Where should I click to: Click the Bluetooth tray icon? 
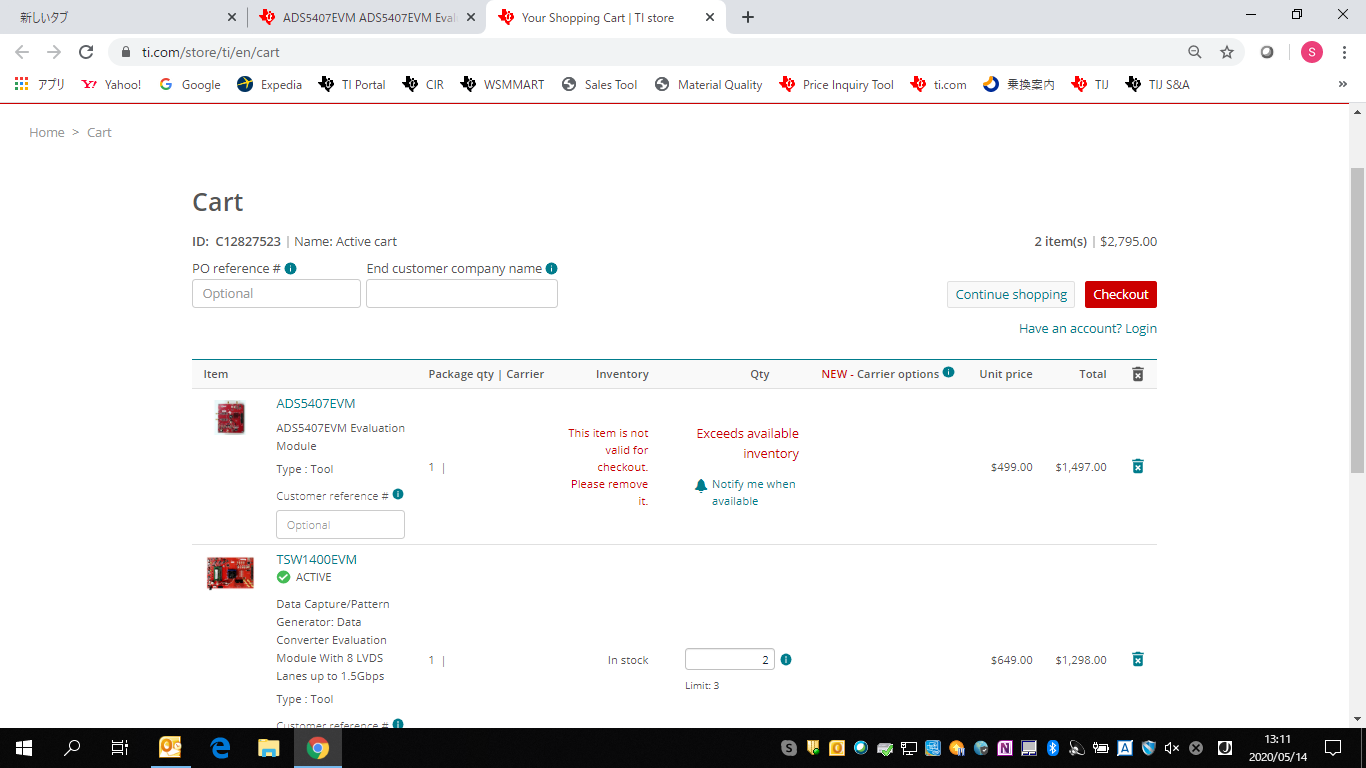click(1053, 747)
